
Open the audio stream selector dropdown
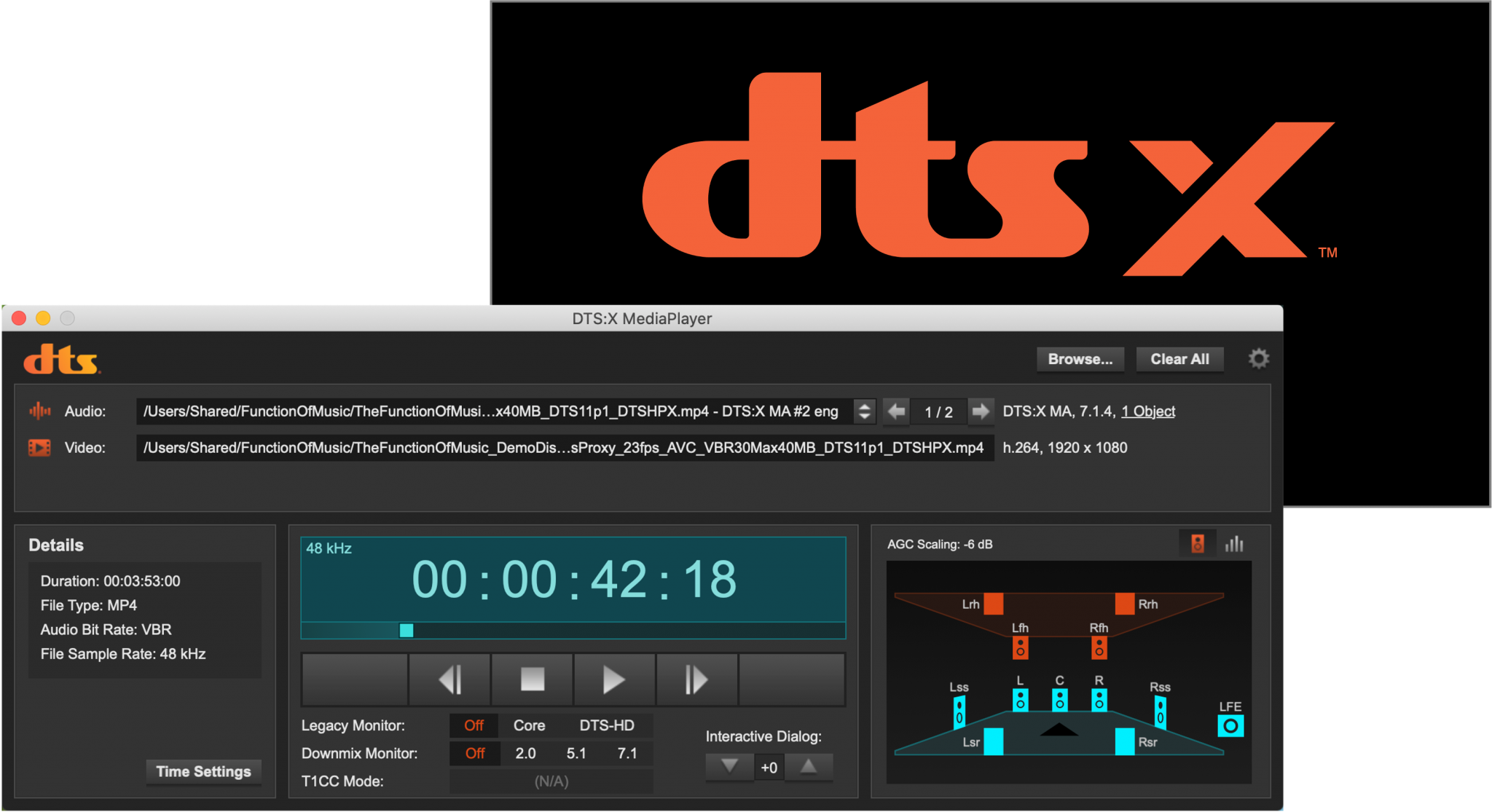pos(864,411)
